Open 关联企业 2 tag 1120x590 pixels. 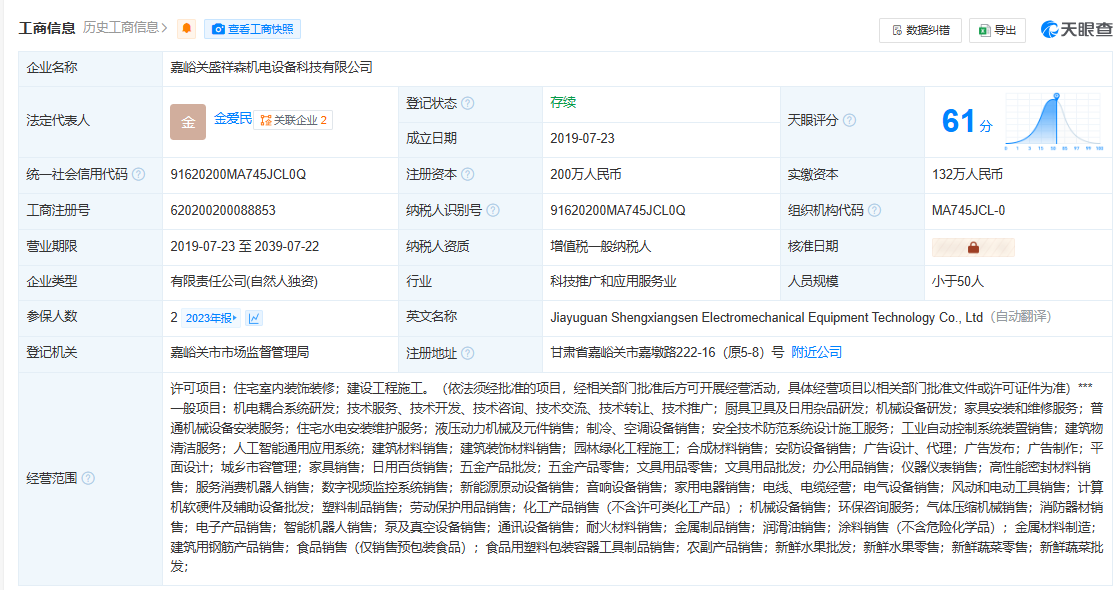click(293, 120)
